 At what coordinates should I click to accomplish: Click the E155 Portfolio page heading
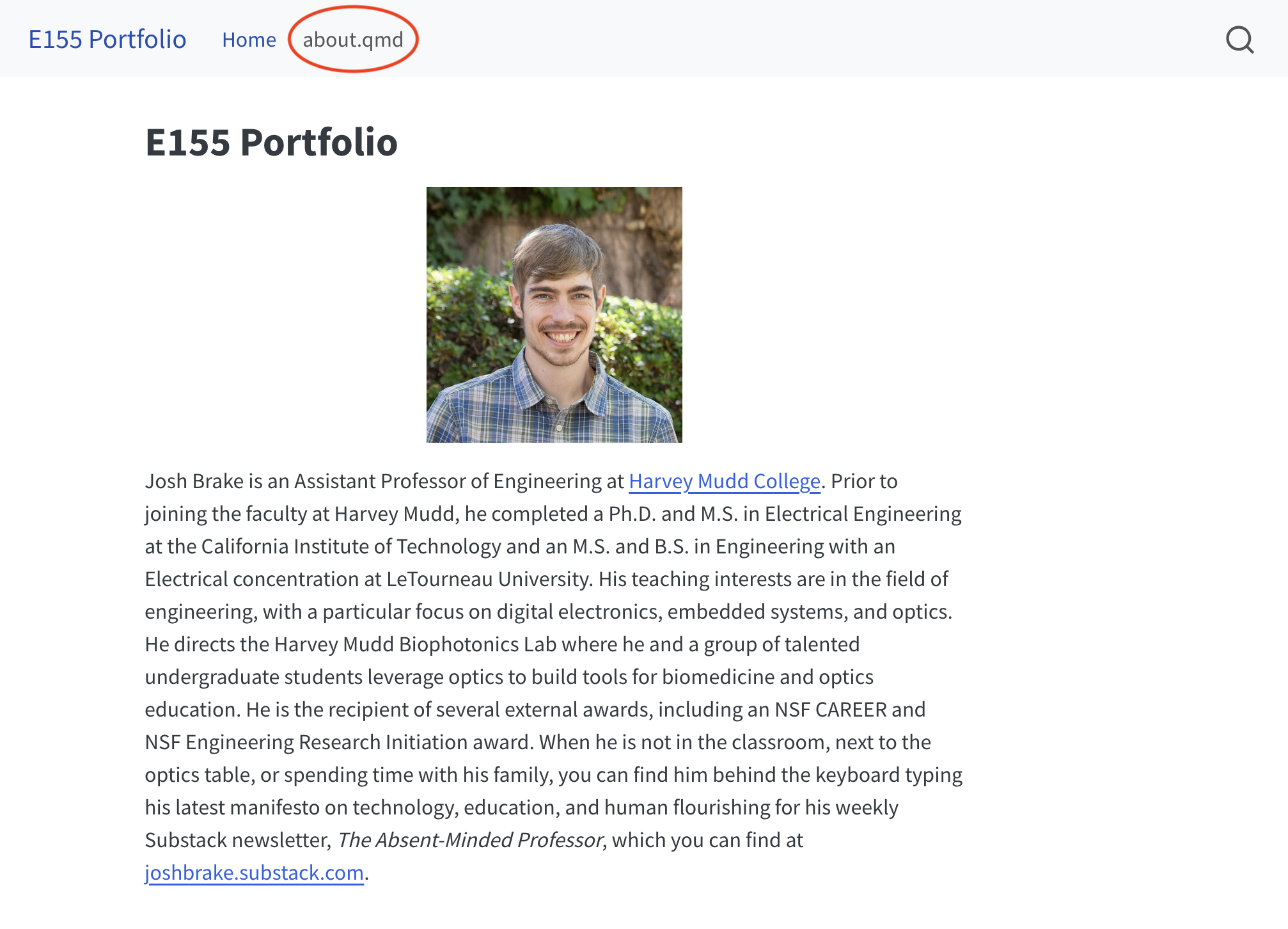(x=271, y=142)
